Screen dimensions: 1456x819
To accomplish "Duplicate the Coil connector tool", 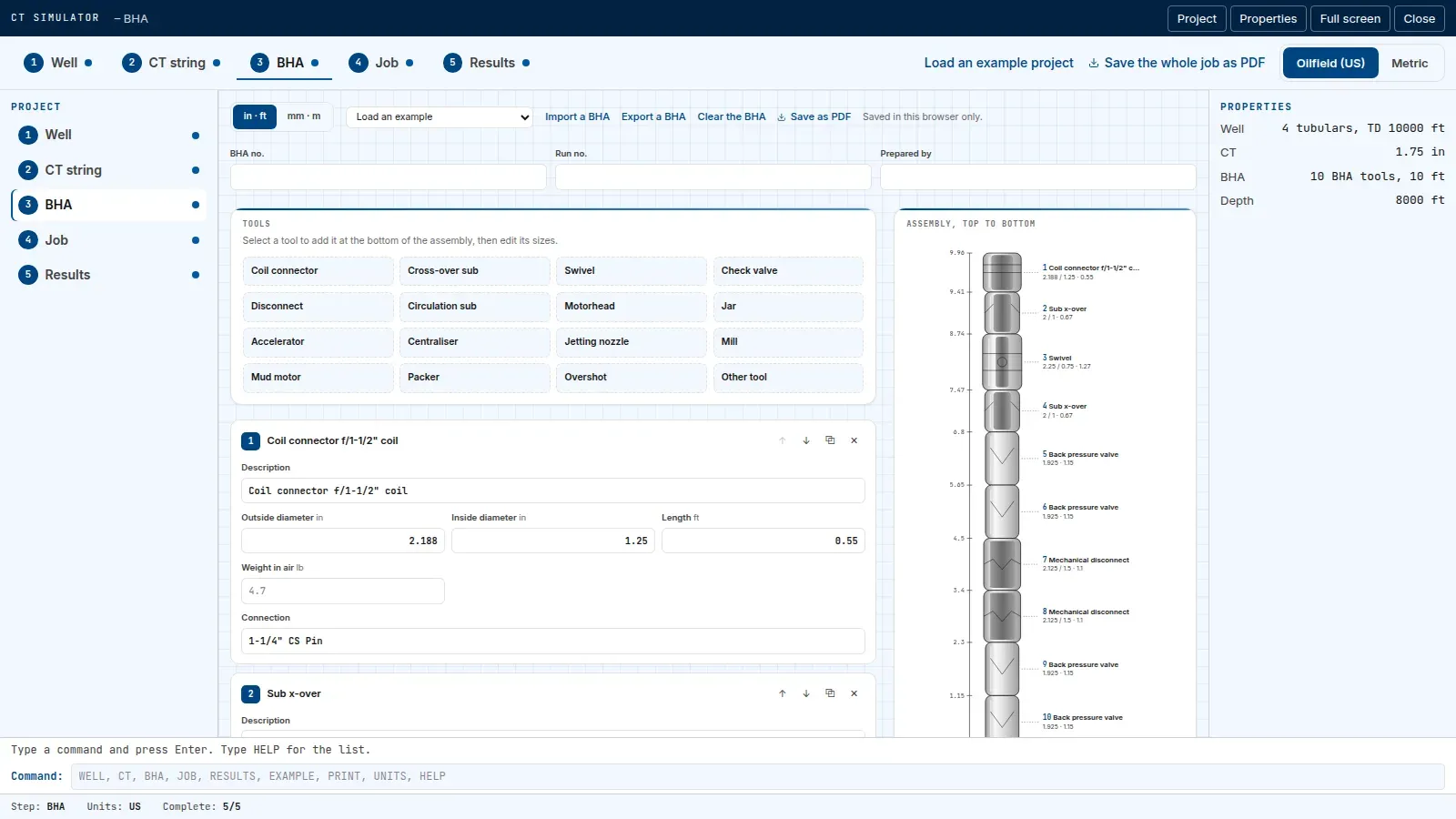I will point(830,440).
